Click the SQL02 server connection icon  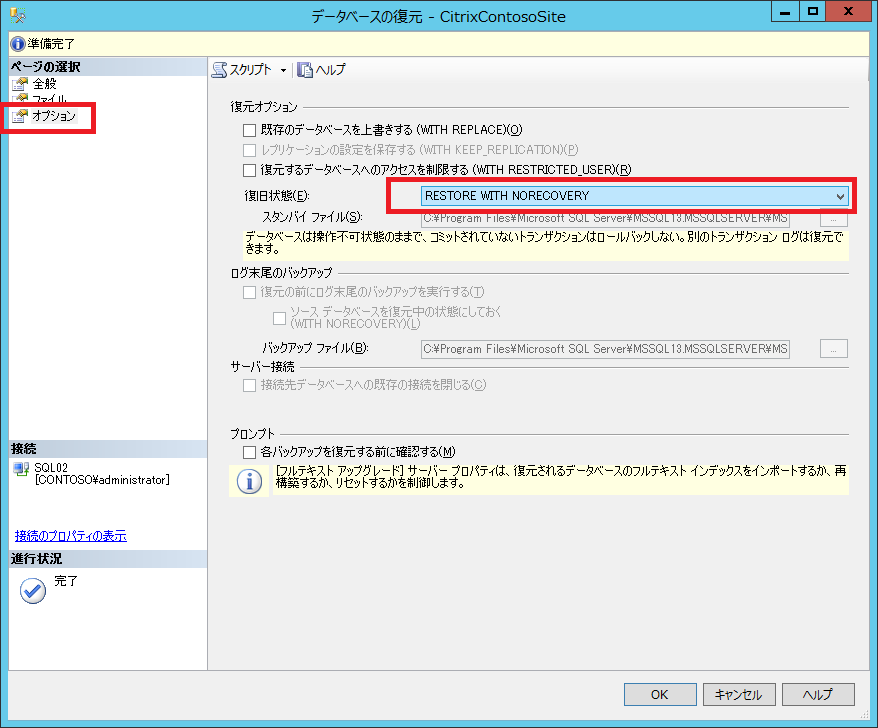(x=21, y=468)
